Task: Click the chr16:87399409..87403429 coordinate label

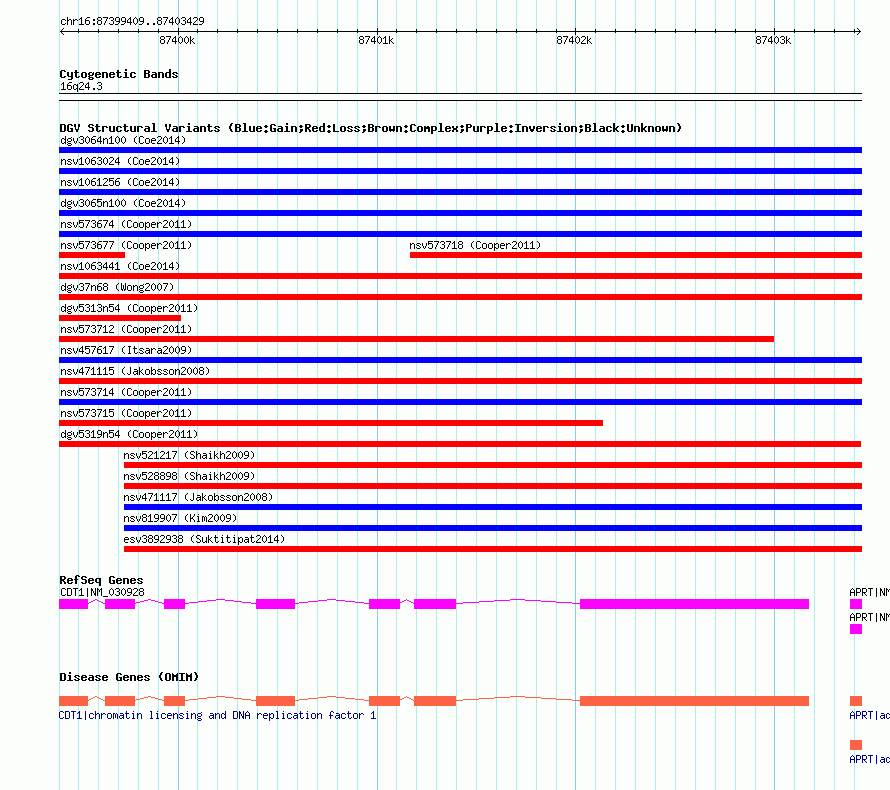Action: click(132, 21)
